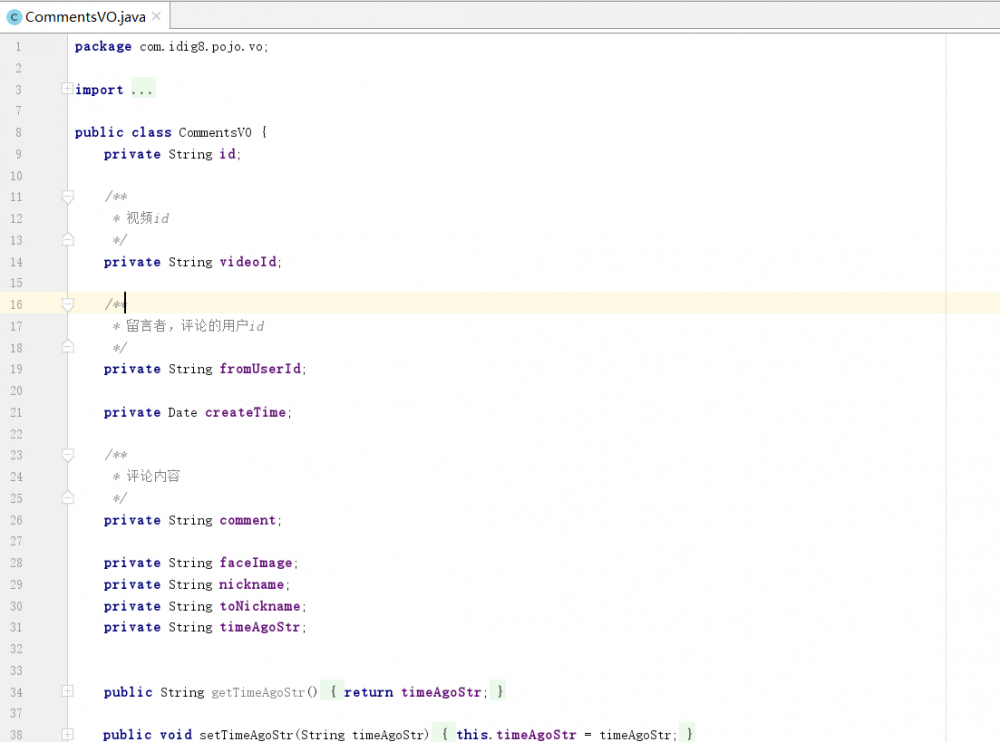The width and height of the screenshot is (1000, 742).
Task: Click the class name CommentsVO in the declaration
Action: 215,132
